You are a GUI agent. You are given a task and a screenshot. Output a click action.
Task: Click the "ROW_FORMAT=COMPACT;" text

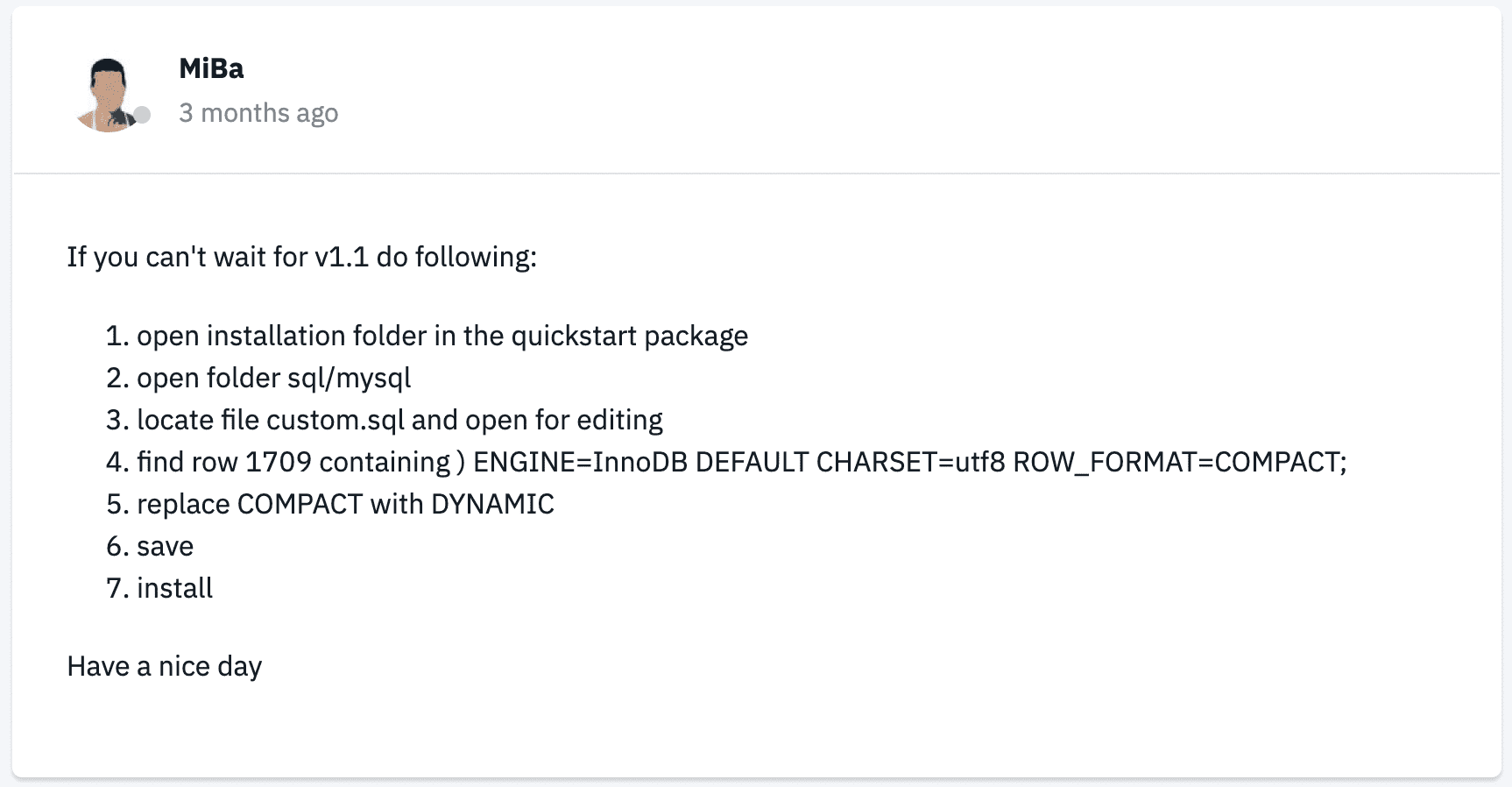click(1179, 462)
